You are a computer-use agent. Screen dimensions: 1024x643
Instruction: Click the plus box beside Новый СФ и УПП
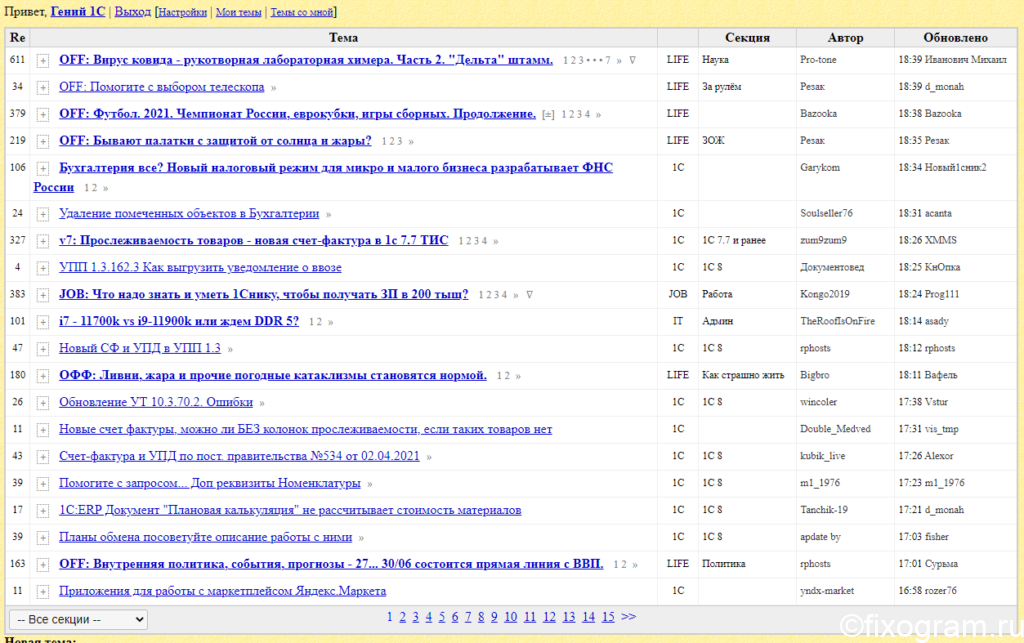[x=42, y=349]
